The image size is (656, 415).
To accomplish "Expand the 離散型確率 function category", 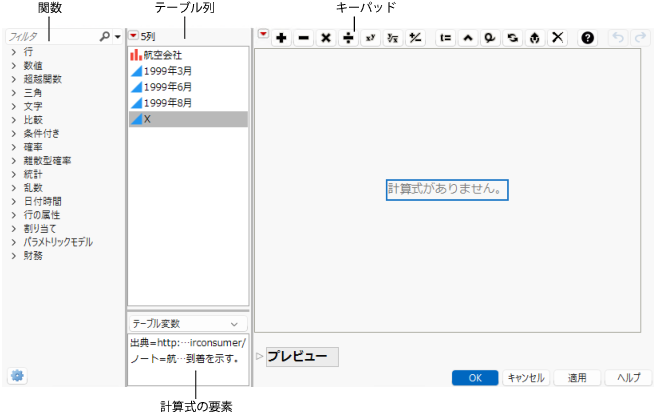I will pos(14,161).
